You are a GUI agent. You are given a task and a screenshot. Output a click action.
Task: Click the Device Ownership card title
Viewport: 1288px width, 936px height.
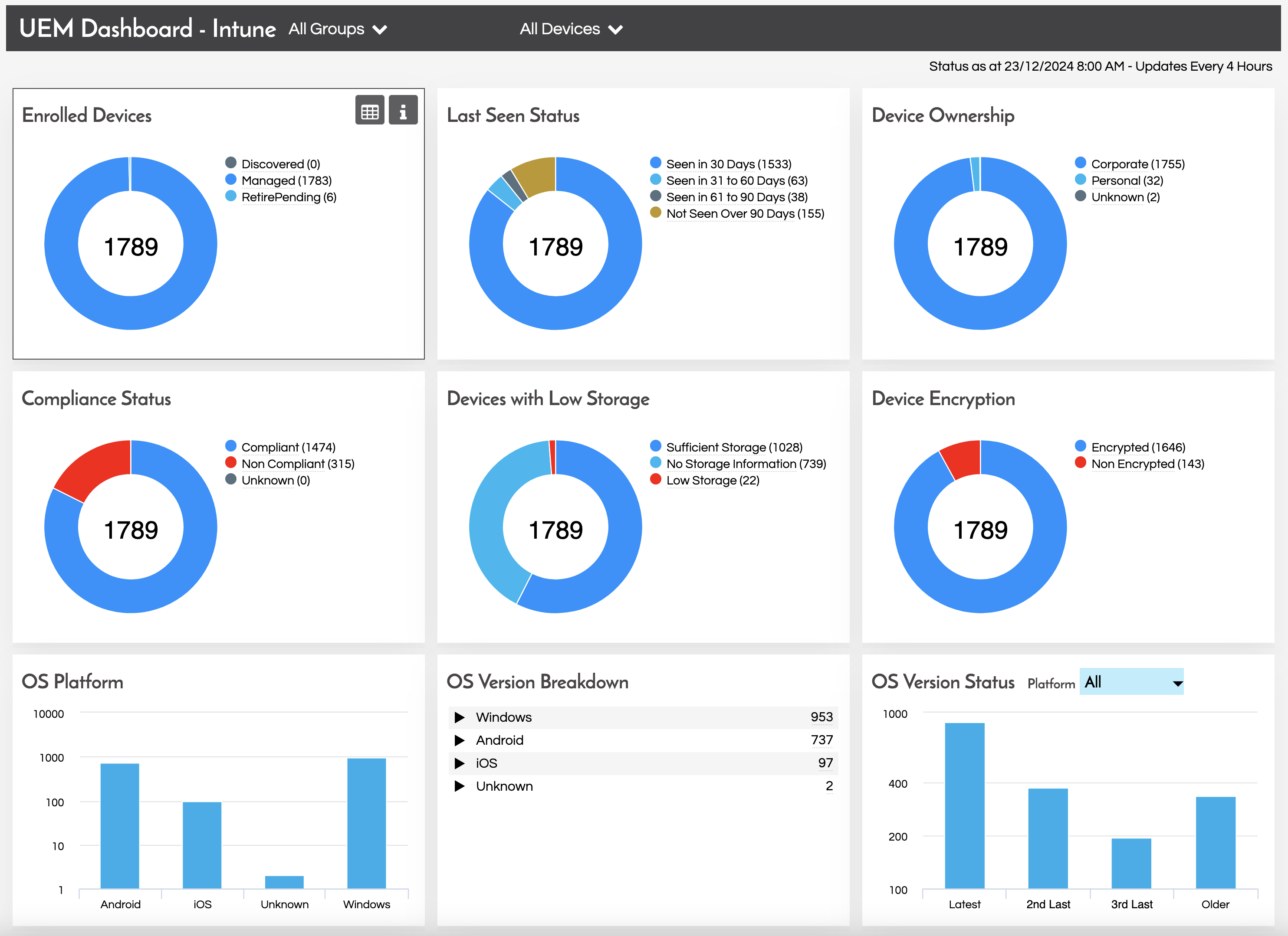click(x=943, y=115)
